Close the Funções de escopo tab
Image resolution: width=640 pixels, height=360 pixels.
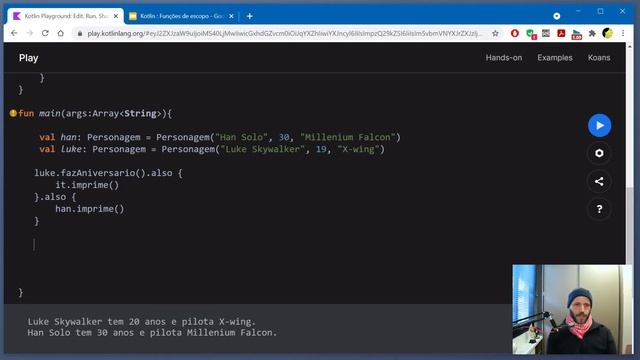click(231, 16)
